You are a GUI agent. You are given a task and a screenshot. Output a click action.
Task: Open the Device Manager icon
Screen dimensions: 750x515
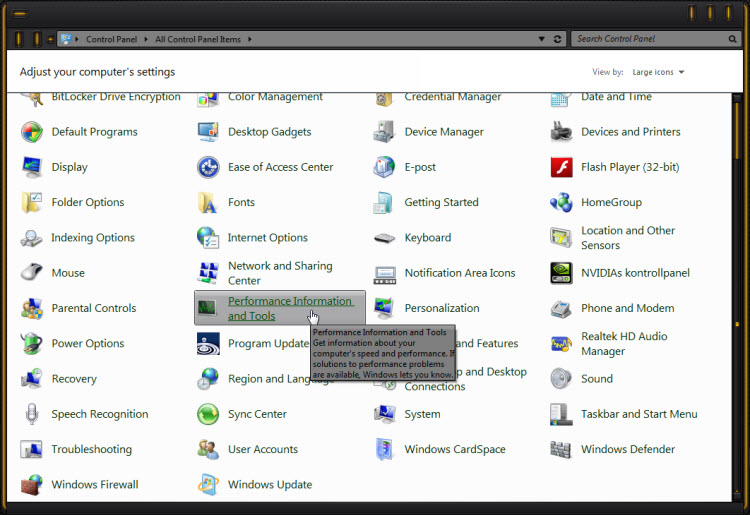(x=385, y=132)
